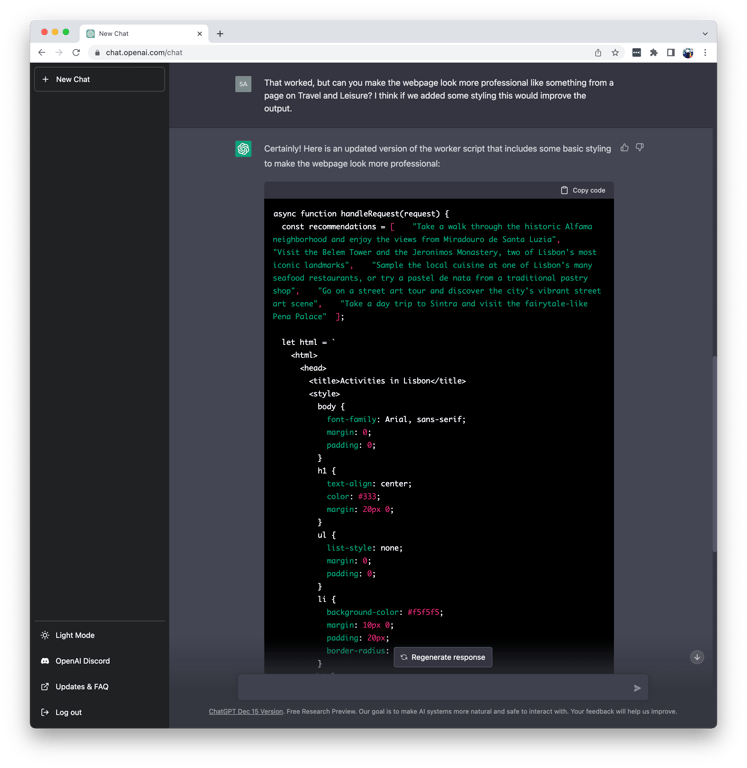Open Updates & FAQ
The image size is (747, 768).
tap(99, 687)
